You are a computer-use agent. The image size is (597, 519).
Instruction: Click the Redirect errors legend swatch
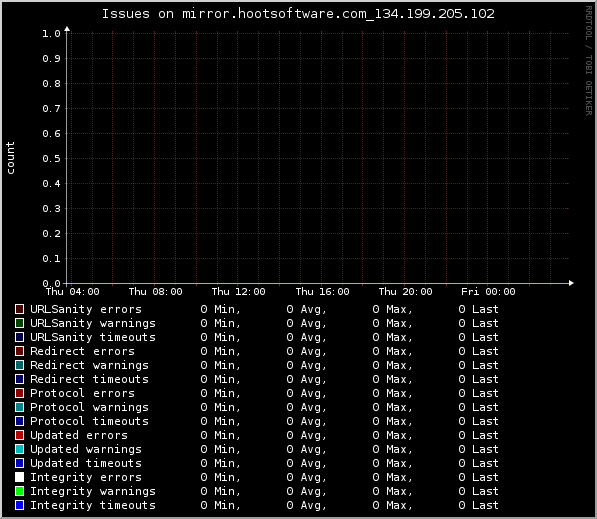[19, 351]
